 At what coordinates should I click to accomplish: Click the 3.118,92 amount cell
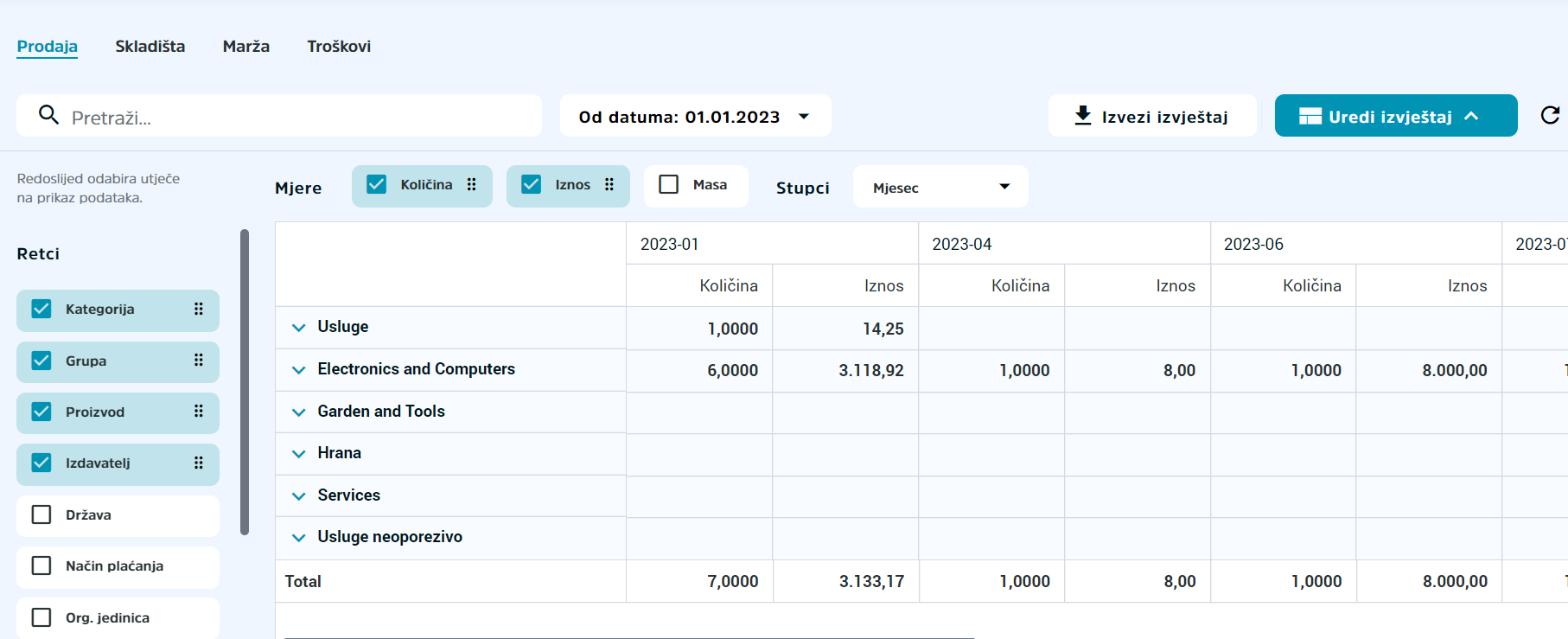pos(845,371)
